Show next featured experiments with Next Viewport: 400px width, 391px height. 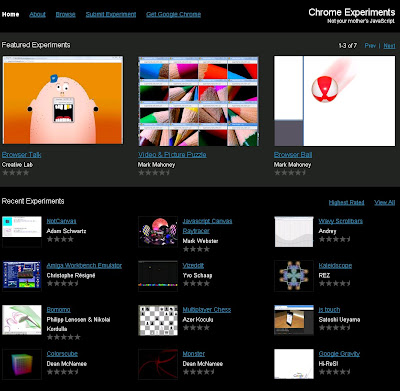pos(389,46)
